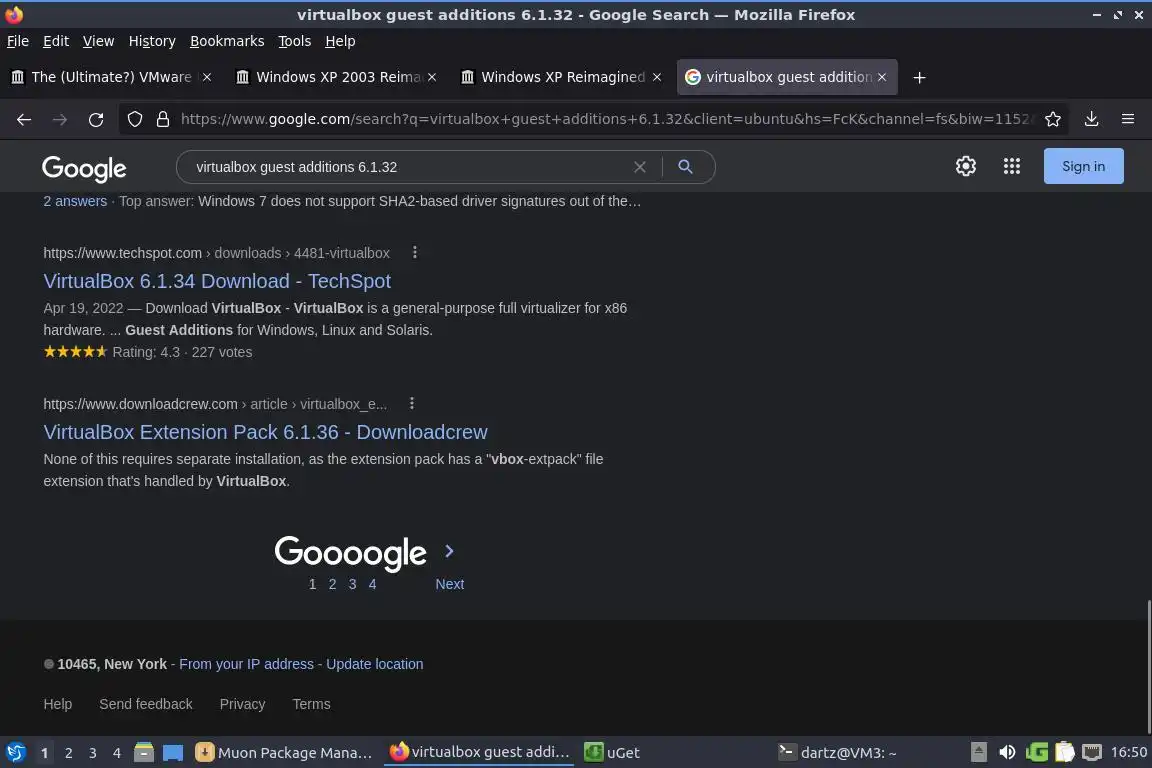Switch to workspace 2

(68, 753)
